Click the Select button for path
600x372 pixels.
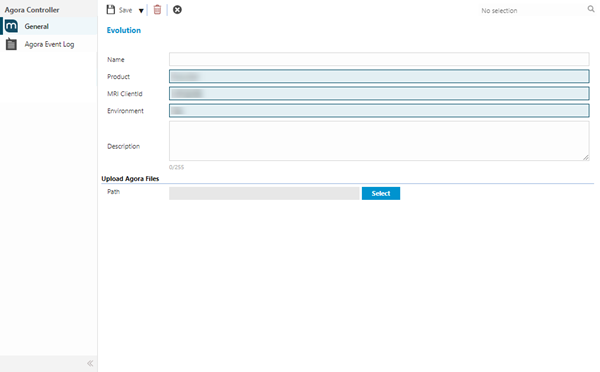(x=381, y=193)
